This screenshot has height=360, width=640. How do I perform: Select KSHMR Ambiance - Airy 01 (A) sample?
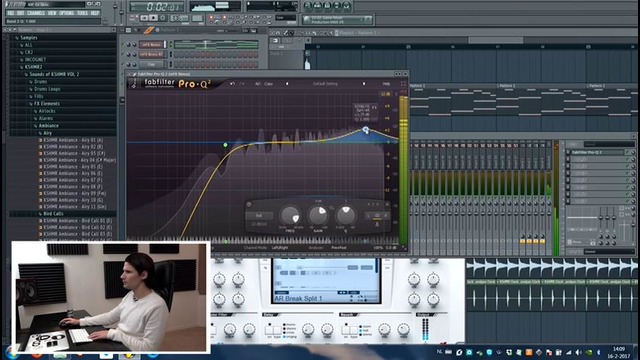[x=73, y=140]
